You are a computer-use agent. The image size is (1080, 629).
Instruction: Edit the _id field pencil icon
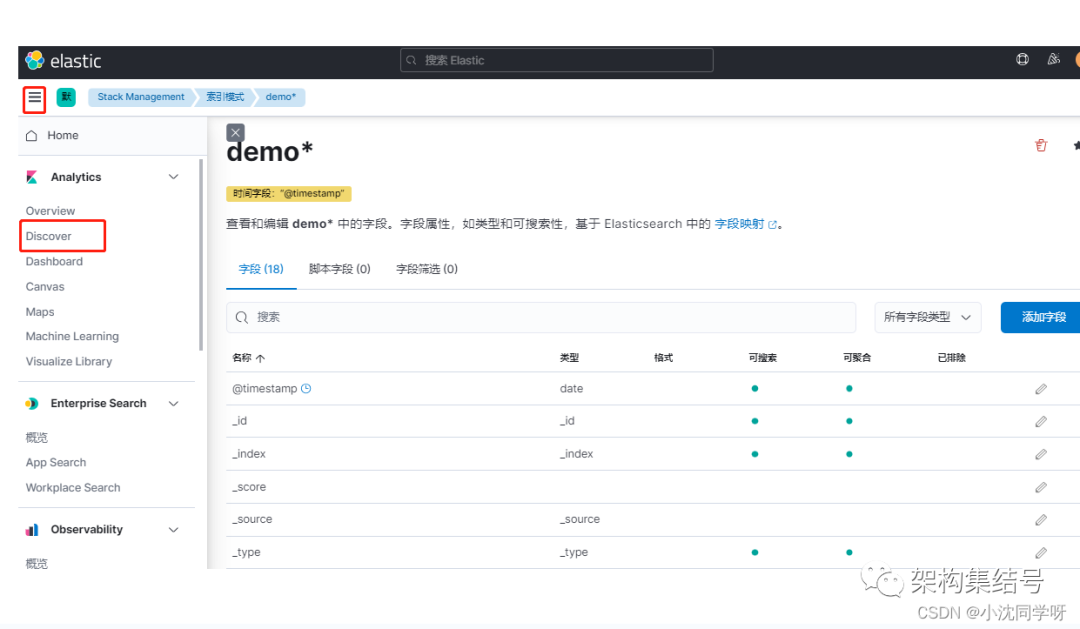(x=1041, y=421)
